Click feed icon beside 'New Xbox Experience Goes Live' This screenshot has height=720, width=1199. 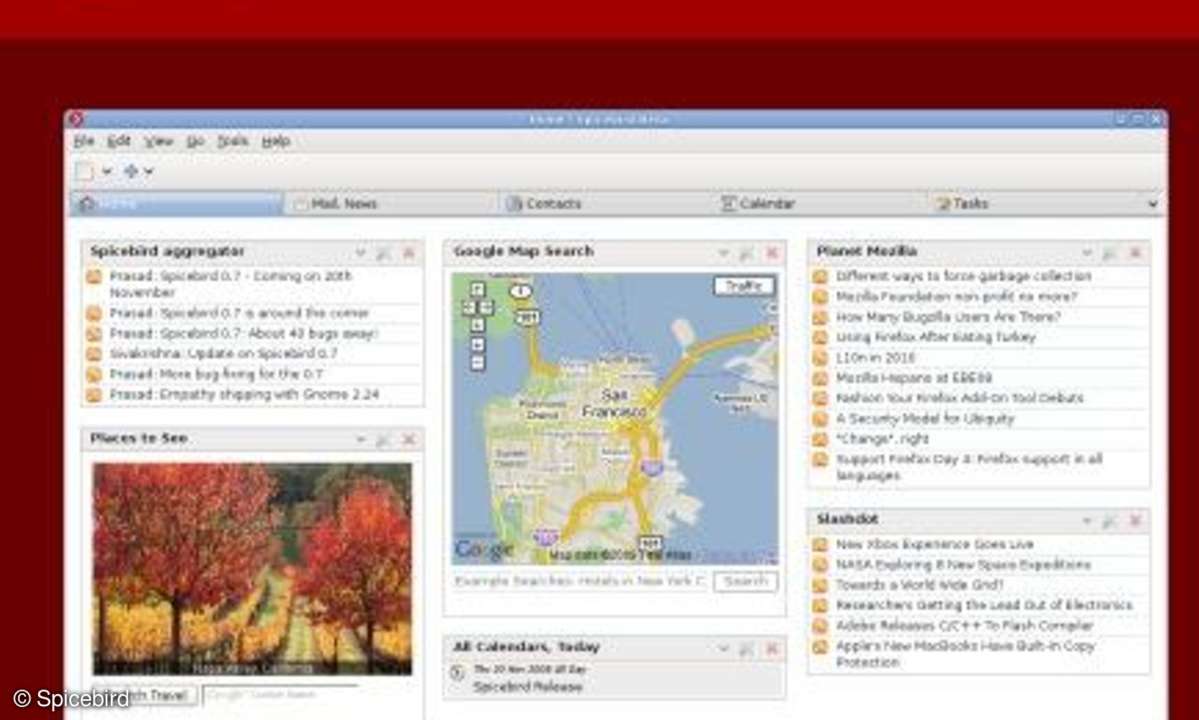[820, 545]
